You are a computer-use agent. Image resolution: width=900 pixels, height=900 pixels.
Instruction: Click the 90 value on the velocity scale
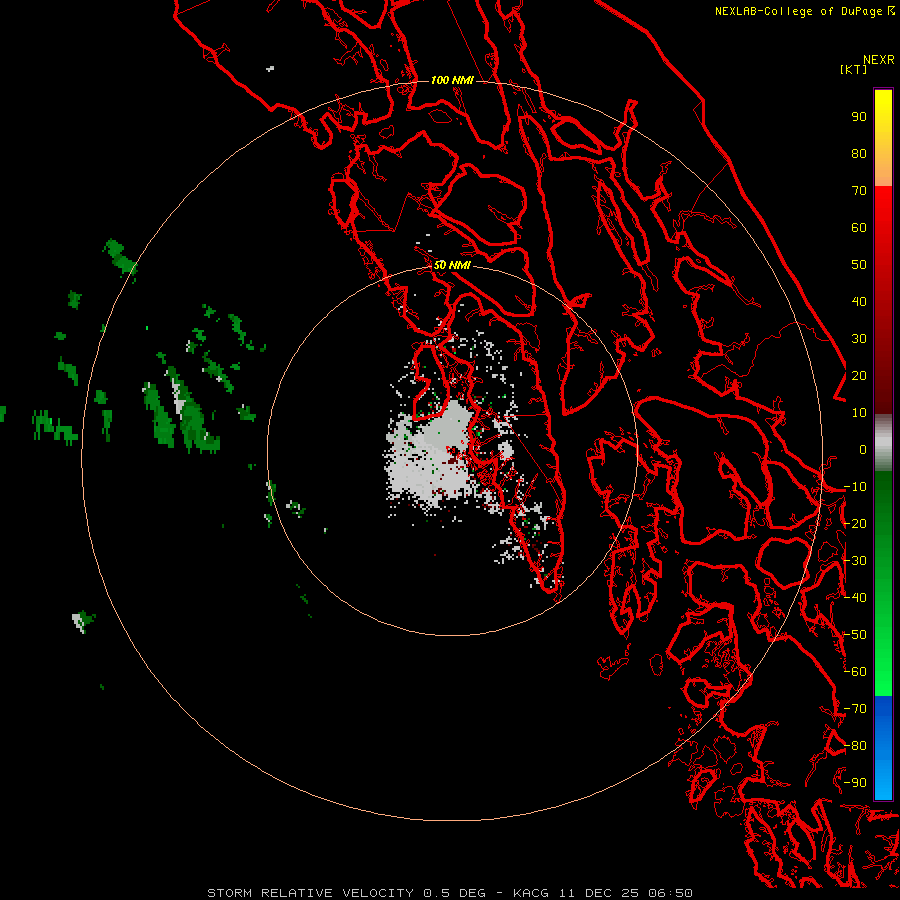(859, 117)
